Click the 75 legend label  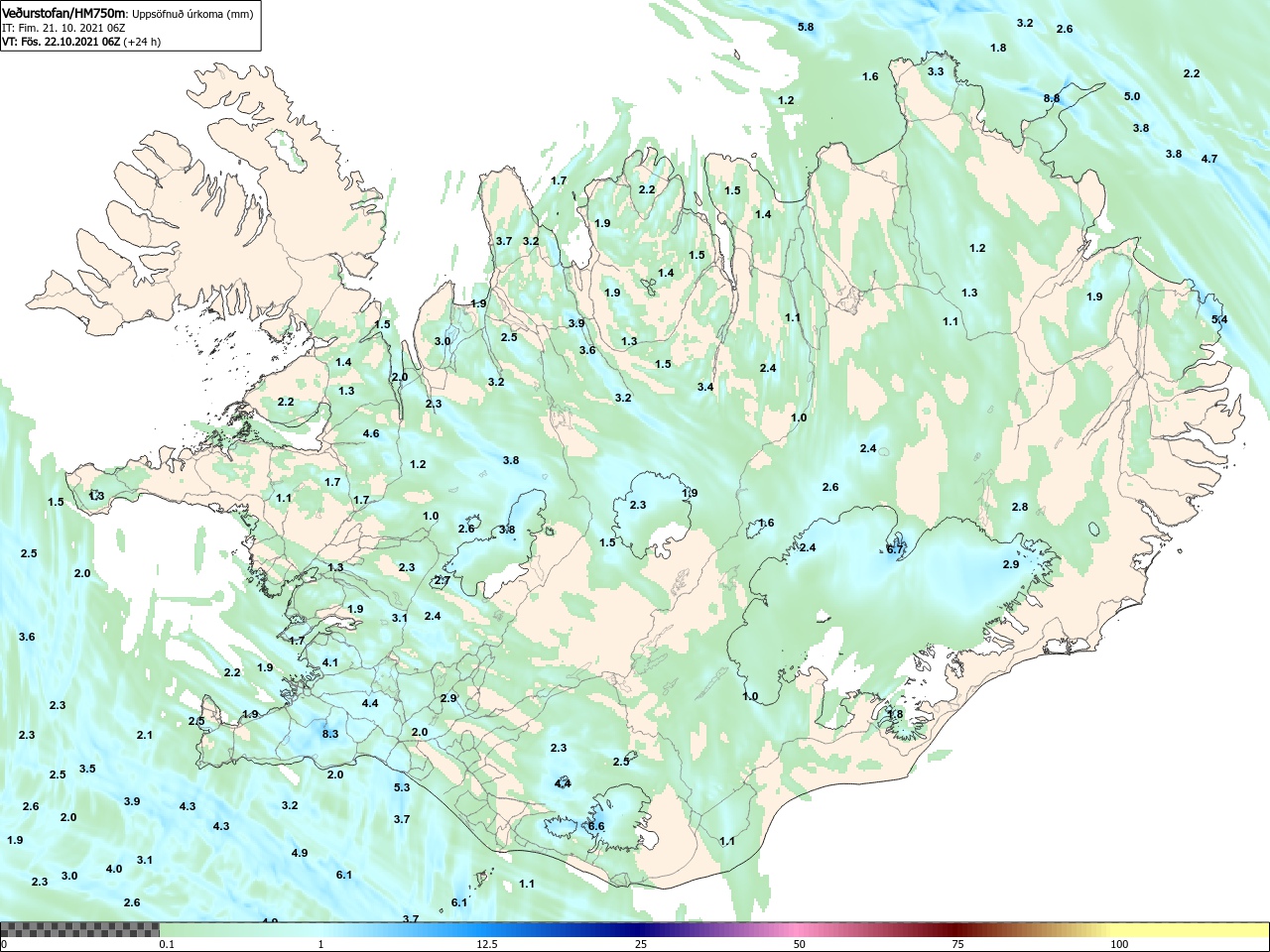tap(957, 944)
